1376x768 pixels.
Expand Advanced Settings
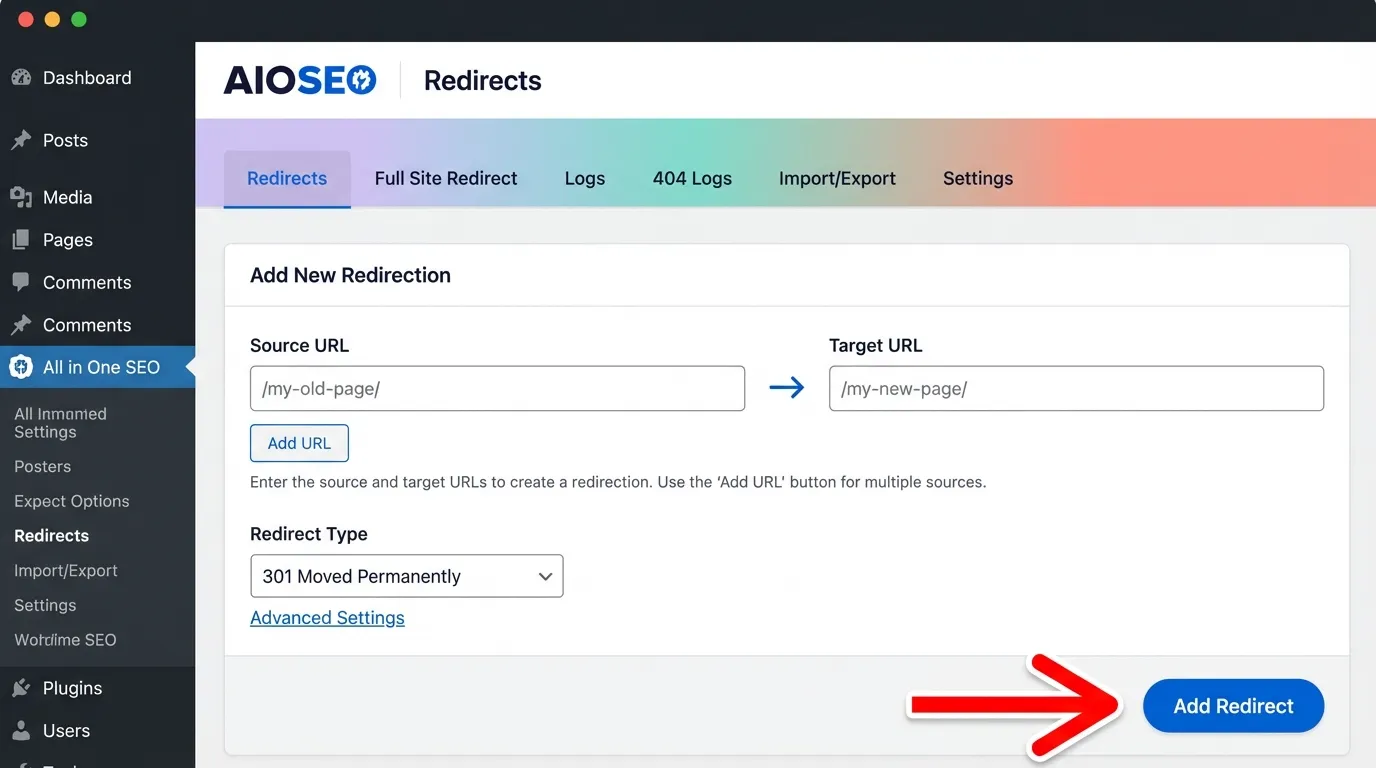pos(327,617)
